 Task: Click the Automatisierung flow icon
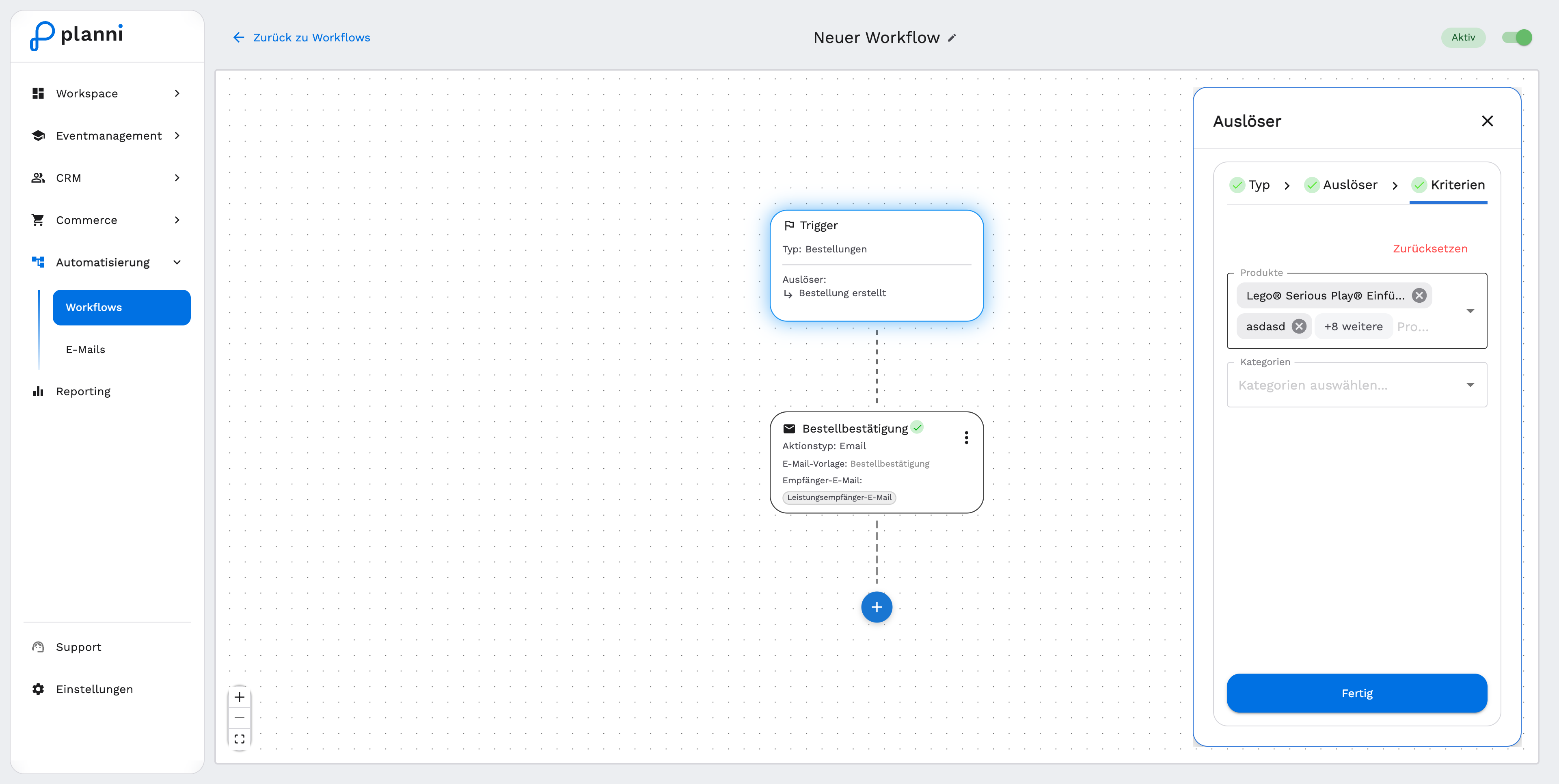[38, 262]
